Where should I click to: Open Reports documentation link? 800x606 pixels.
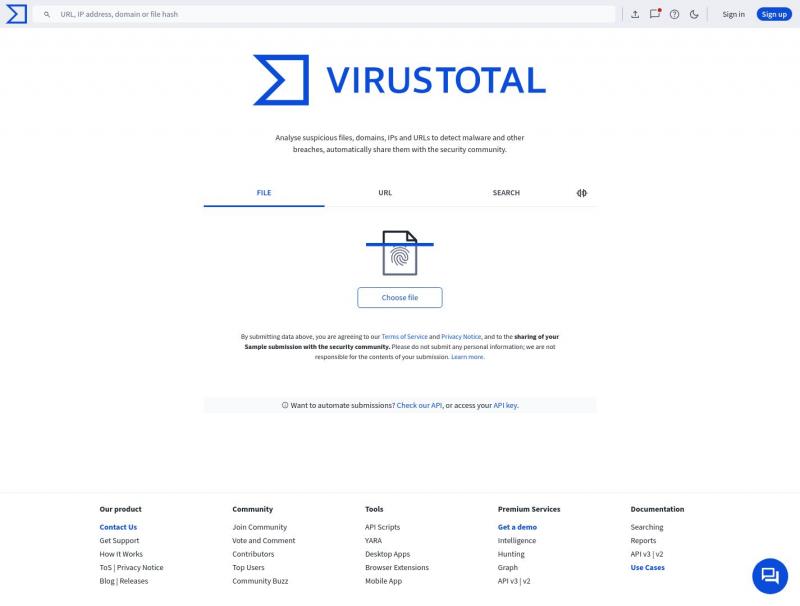coord(643,541)
